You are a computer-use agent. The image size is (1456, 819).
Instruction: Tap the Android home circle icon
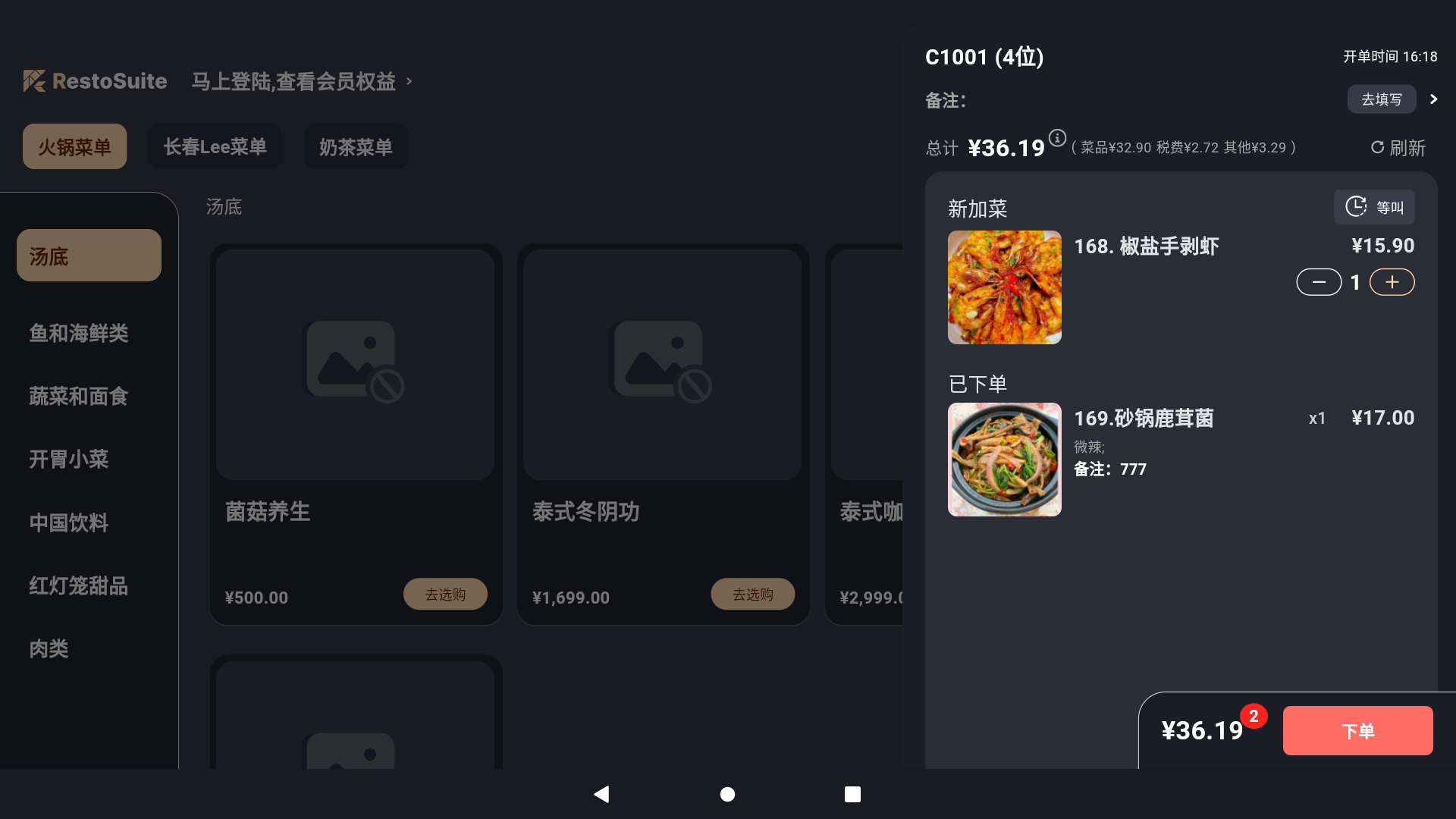pos(727,794)
